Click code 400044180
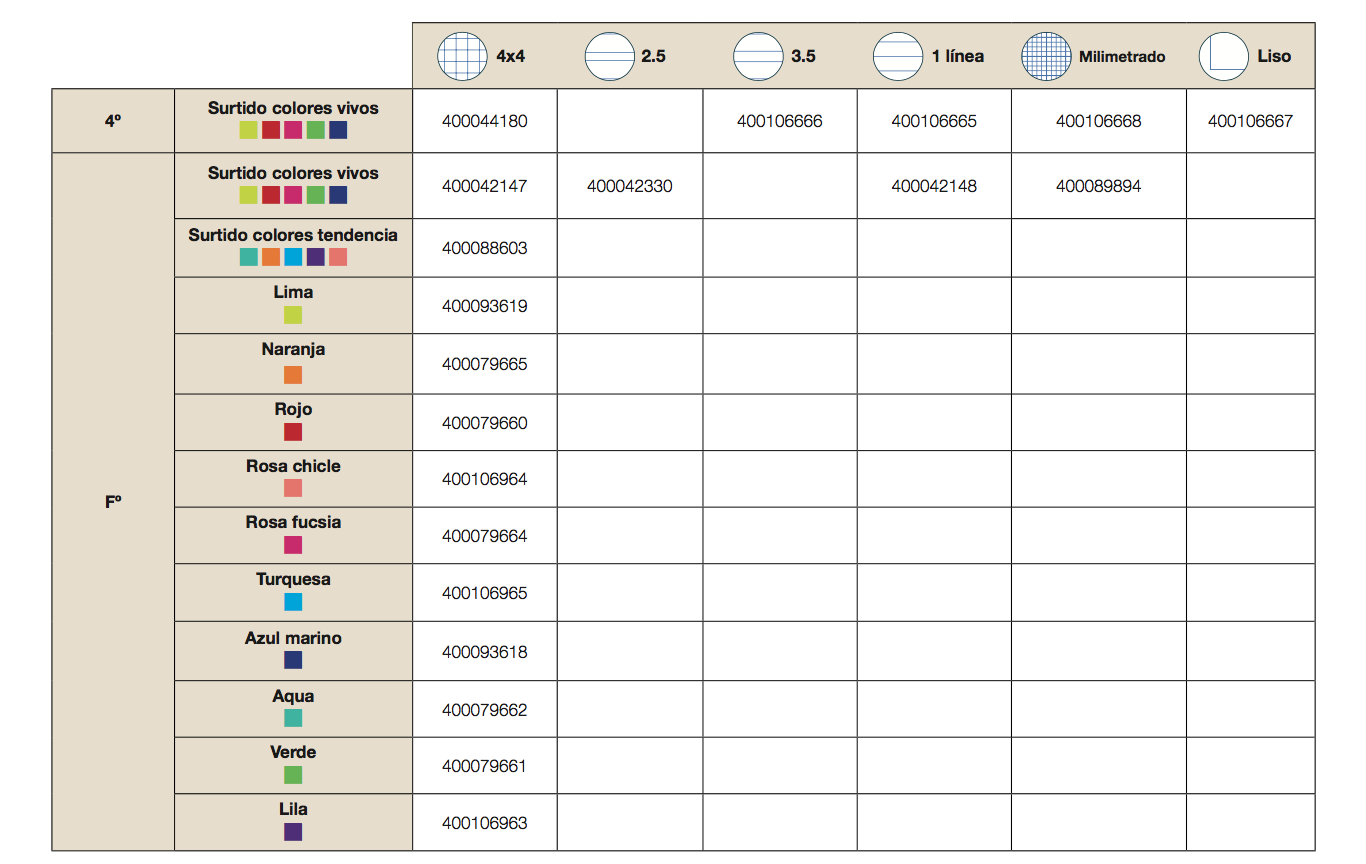 [484, 121]
